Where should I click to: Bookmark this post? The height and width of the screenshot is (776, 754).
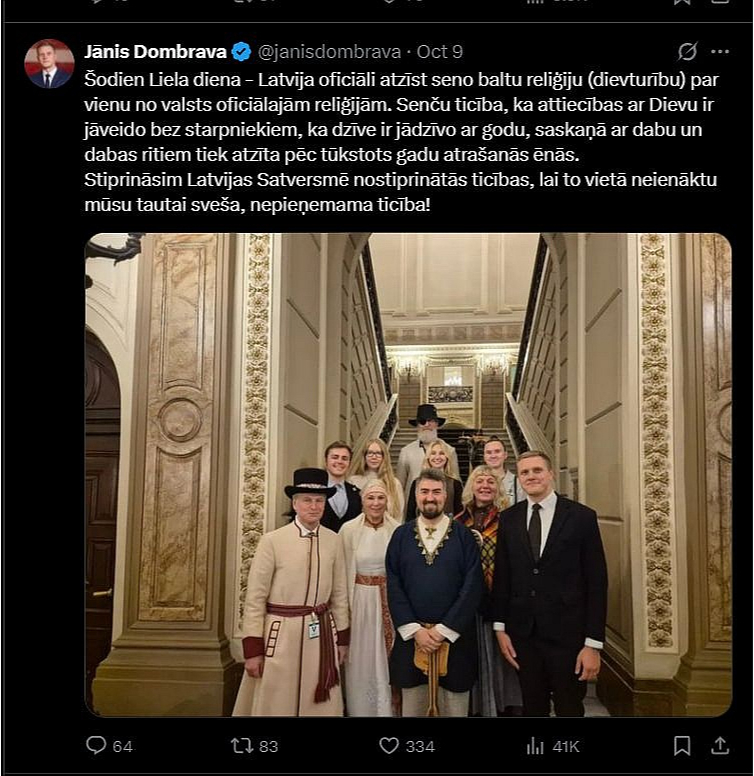(682, 745)
